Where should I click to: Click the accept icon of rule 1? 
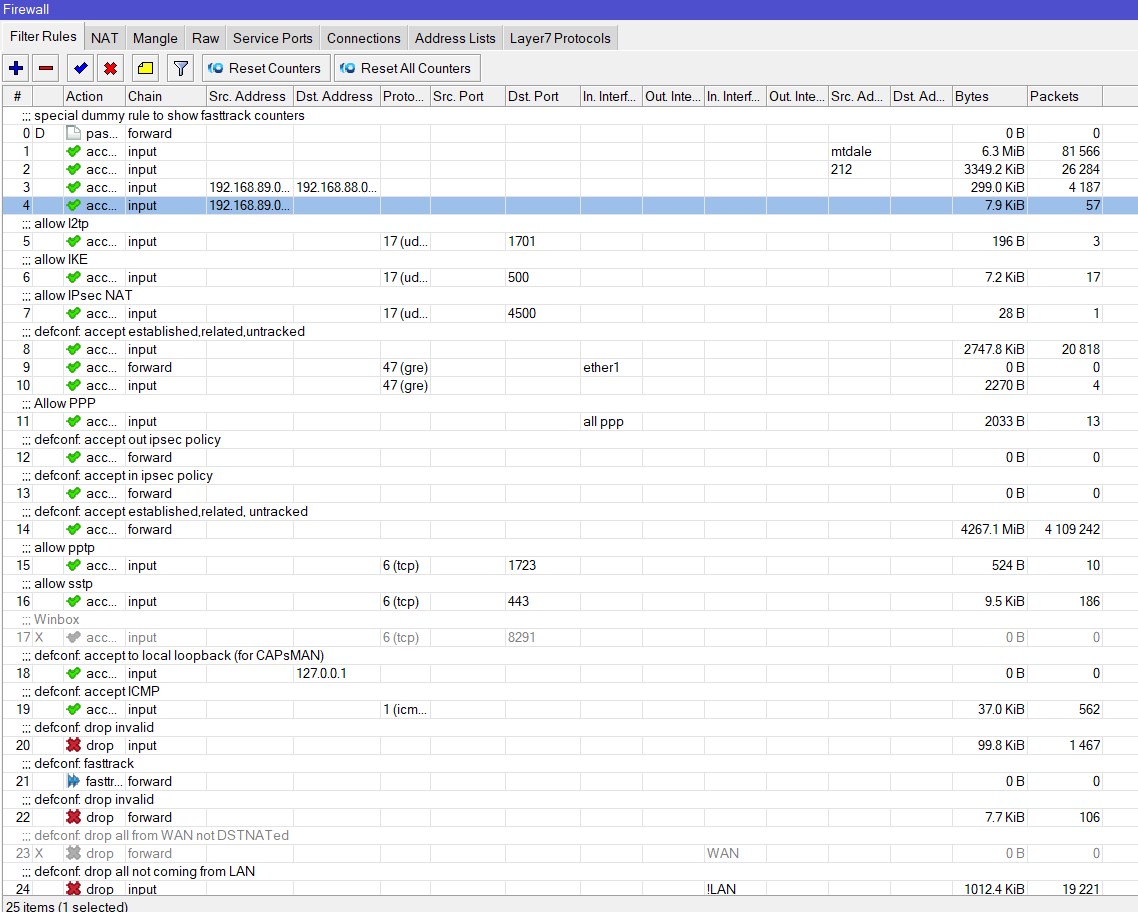(73, 152)
